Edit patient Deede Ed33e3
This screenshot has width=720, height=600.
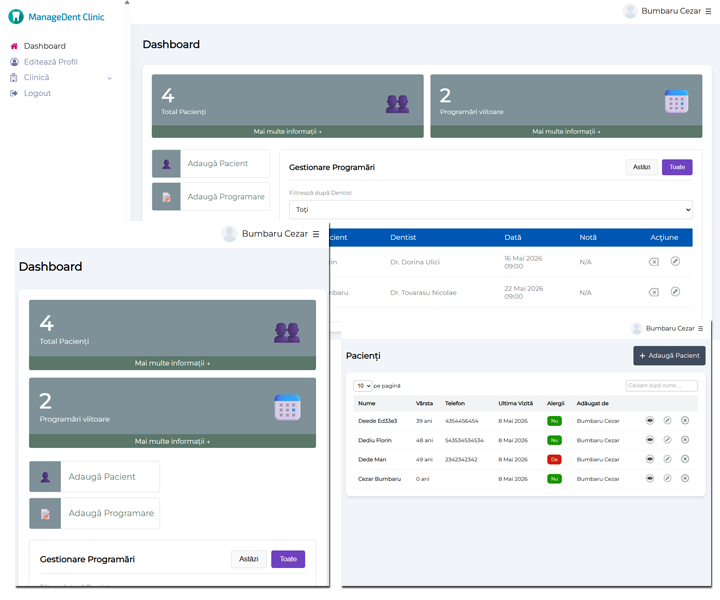(667, 421)
